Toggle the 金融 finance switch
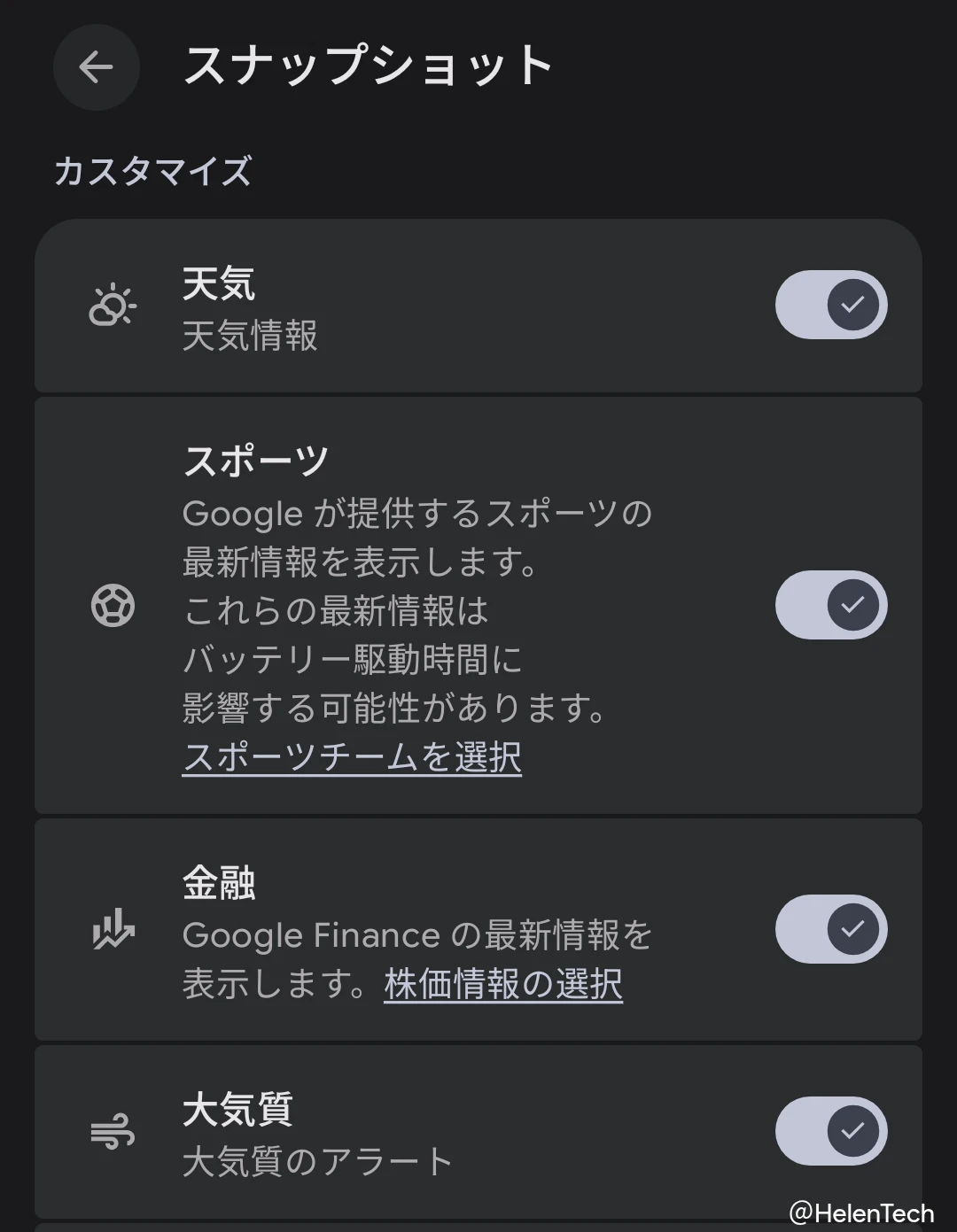Viewport: 957px width, 1232px height. 830,928
